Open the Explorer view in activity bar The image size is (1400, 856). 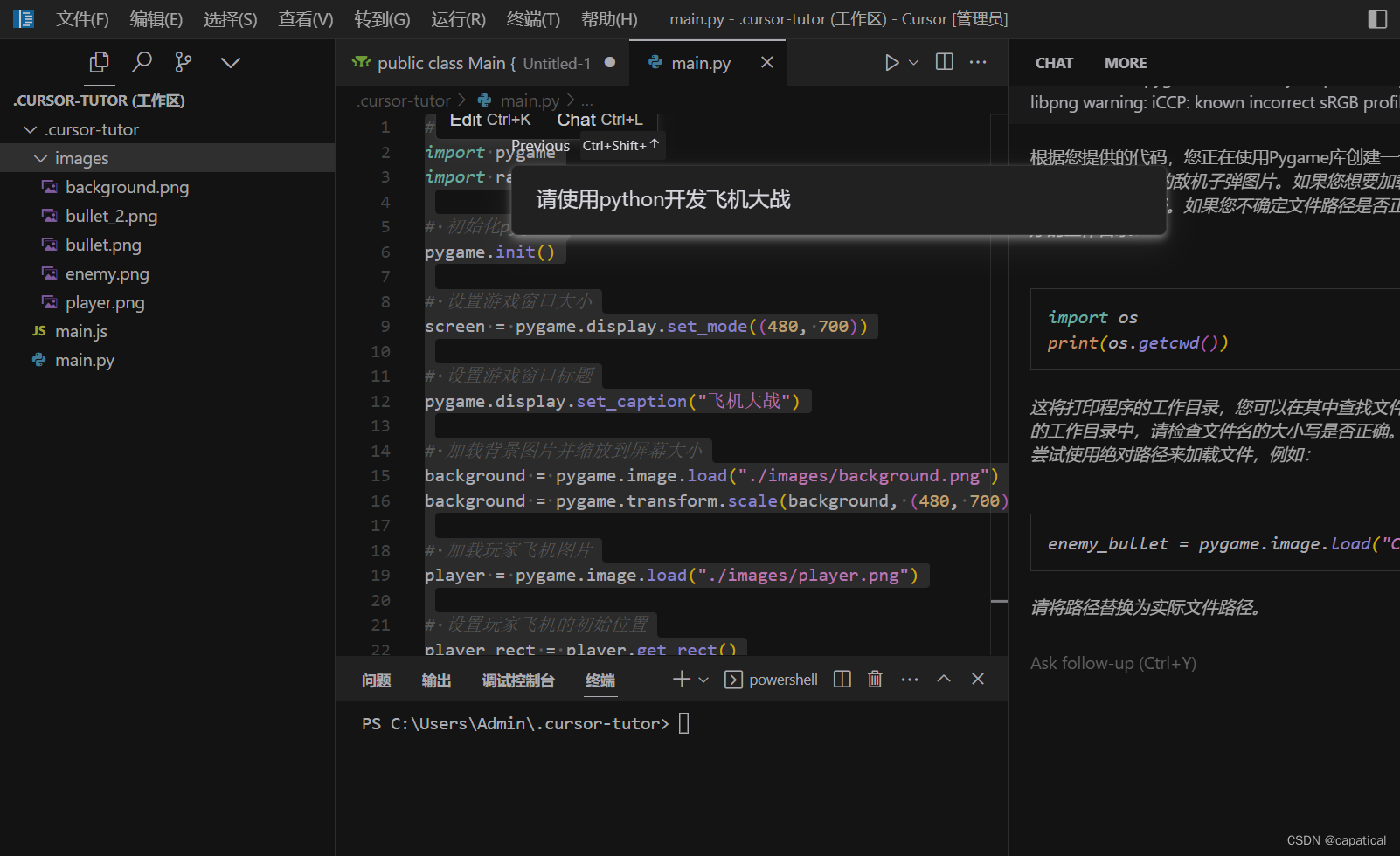[x=99, y=62]
